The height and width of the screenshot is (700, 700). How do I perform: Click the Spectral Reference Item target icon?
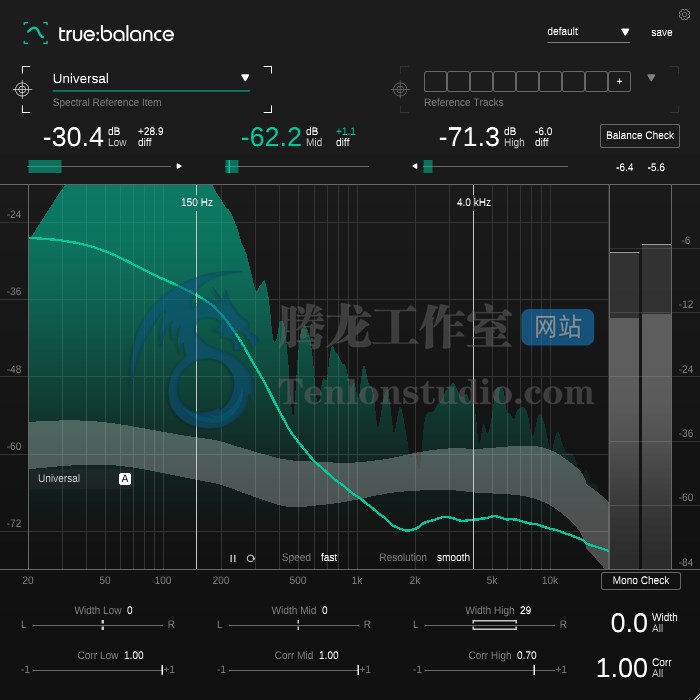coord(22,89)
